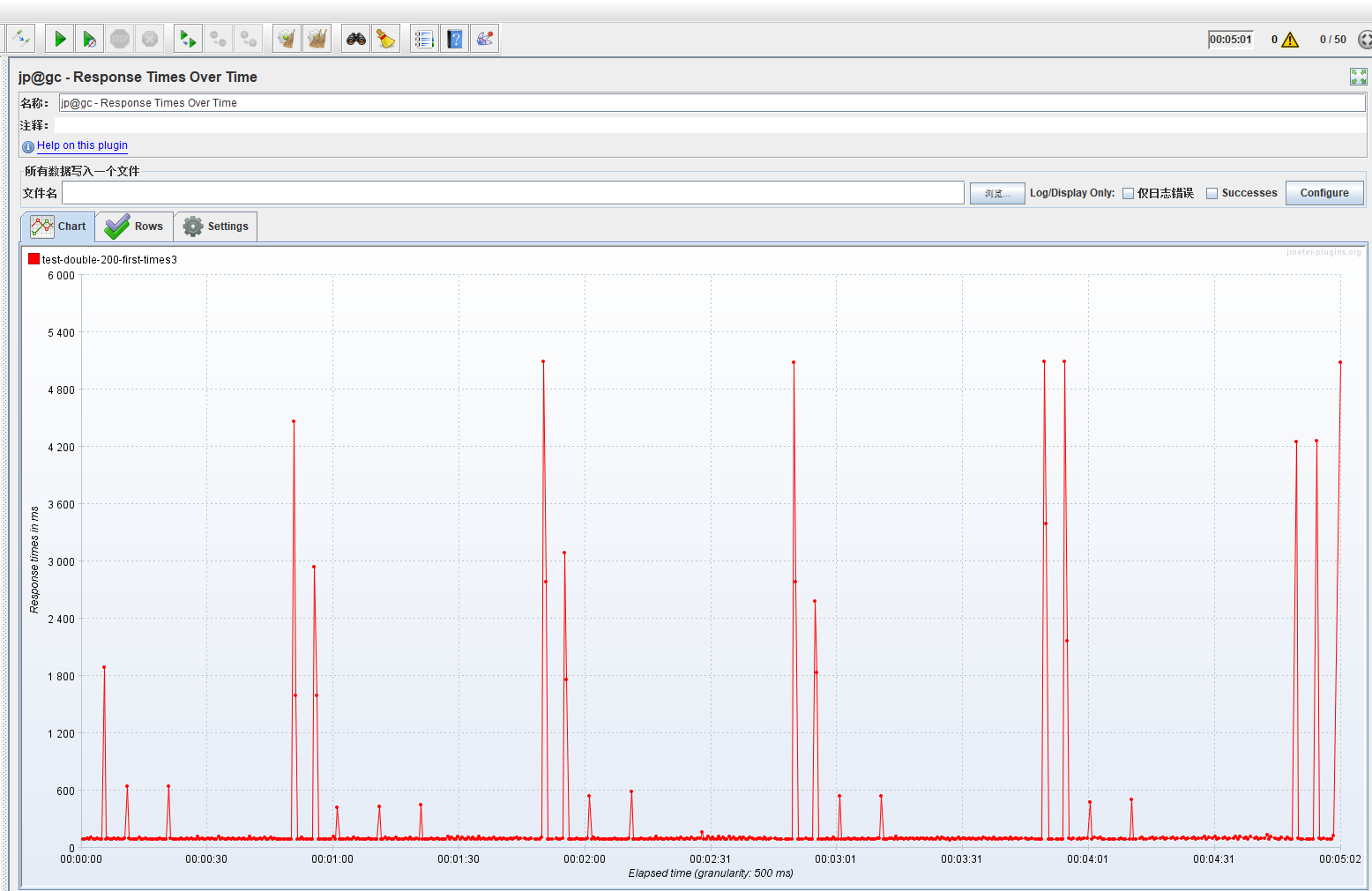The height and width of the screenshot is (891, 1372).
Task: Click Remote start all icon
Action: click(188, 39)
